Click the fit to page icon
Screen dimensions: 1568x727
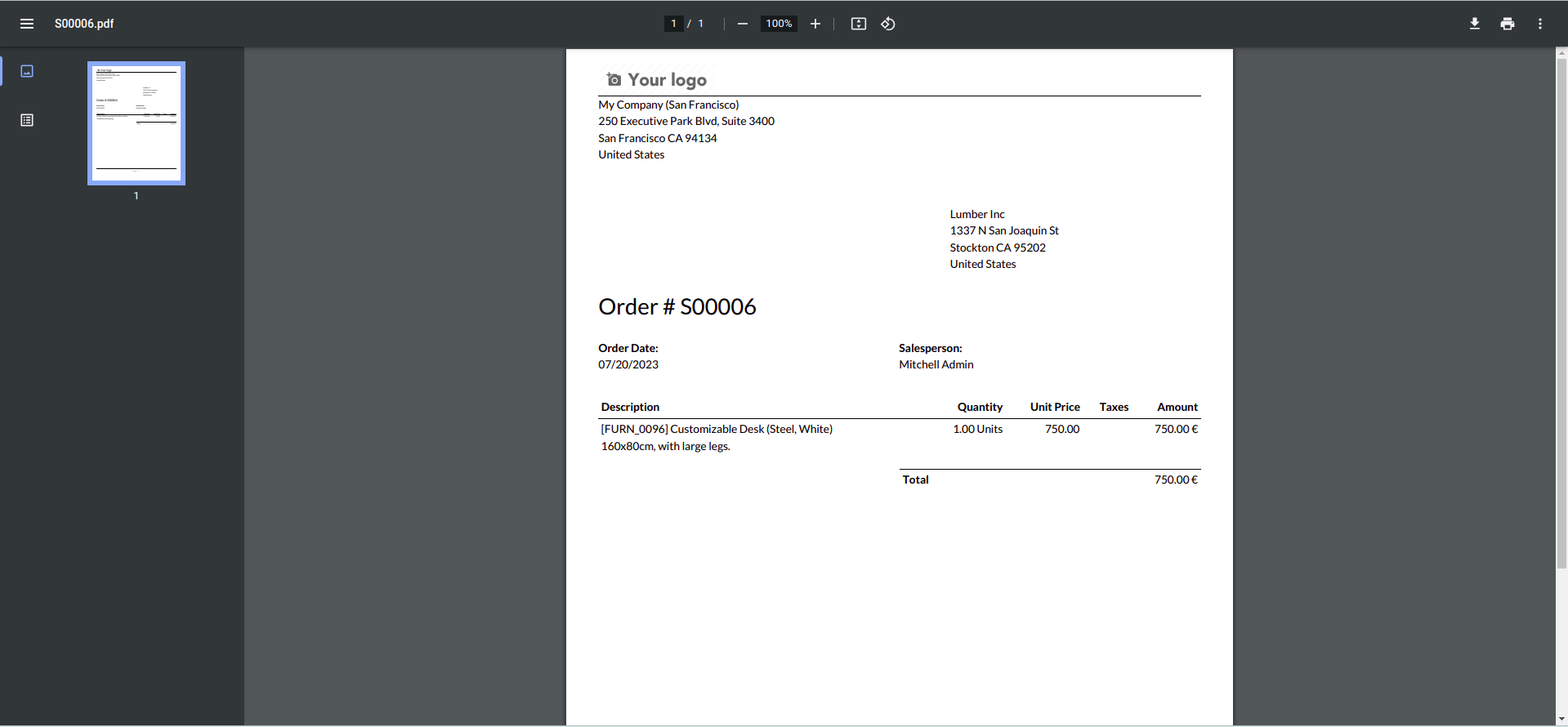(x=858, y=24)
